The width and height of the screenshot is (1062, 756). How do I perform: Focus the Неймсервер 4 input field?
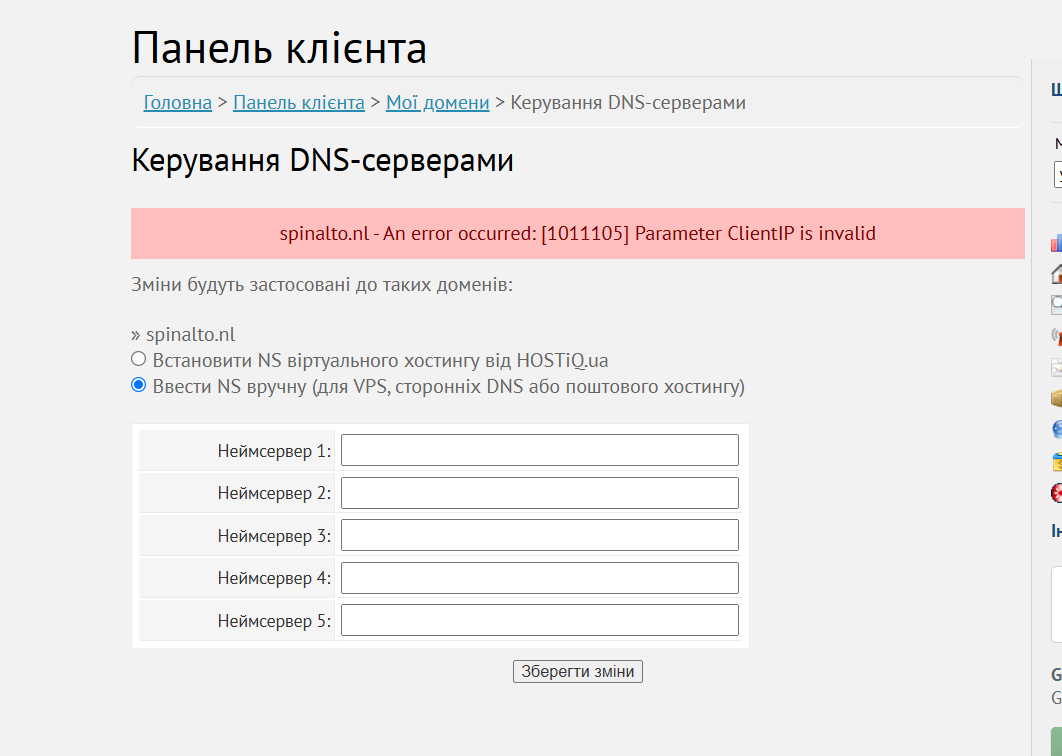(x=540, y=578)
